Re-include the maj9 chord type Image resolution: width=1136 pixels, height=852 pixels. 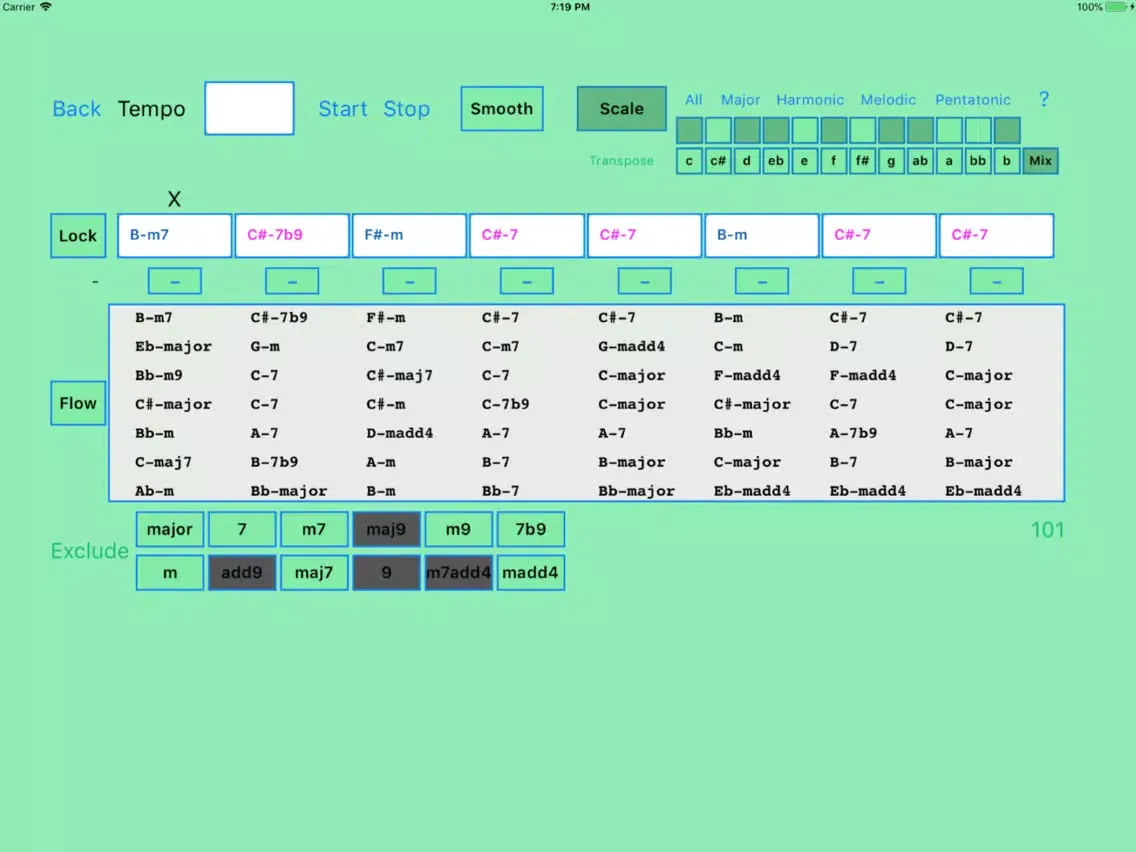[x=386, y=530]
